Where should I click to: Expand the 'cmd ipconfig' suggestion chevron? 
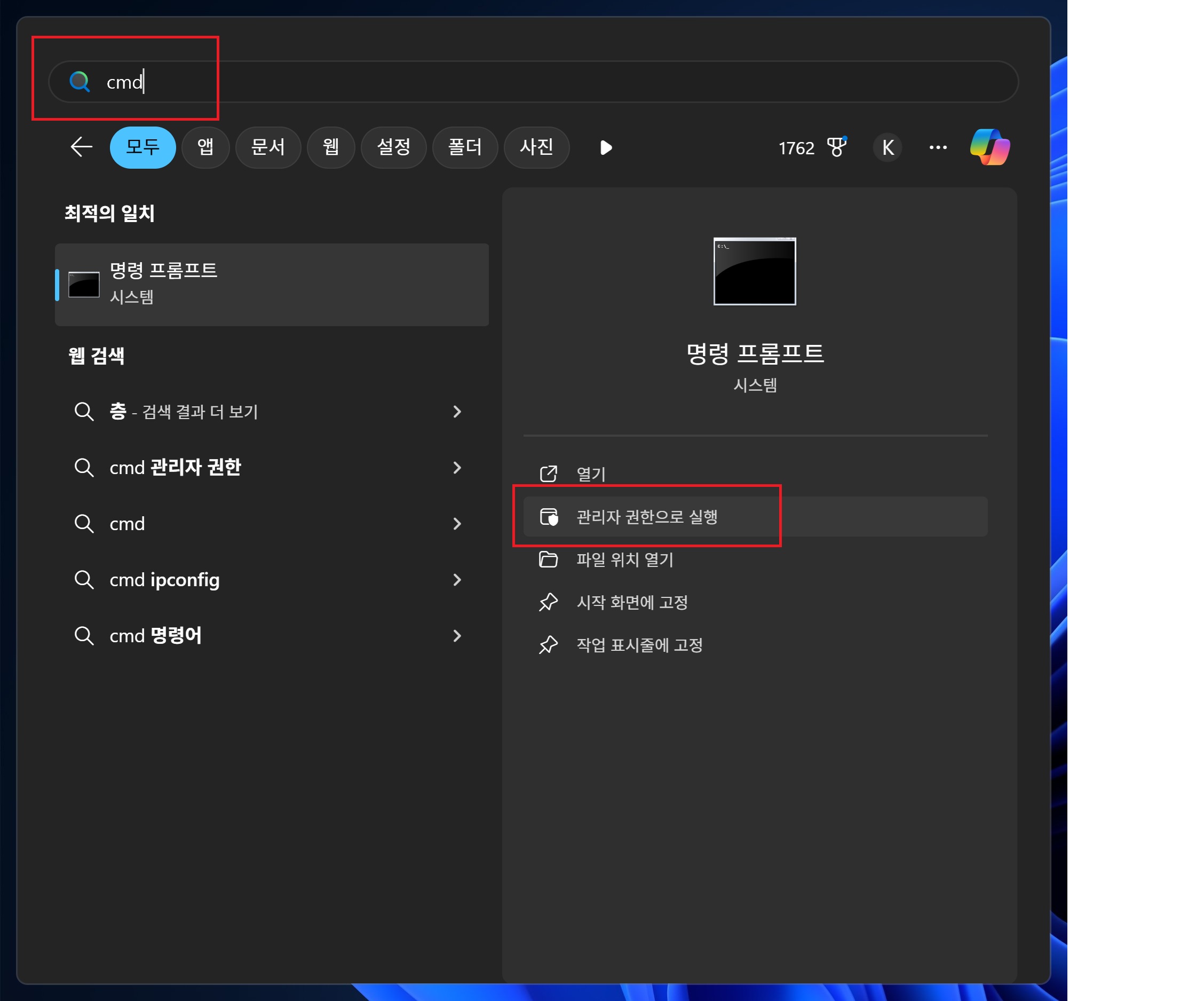click(457, 580)
